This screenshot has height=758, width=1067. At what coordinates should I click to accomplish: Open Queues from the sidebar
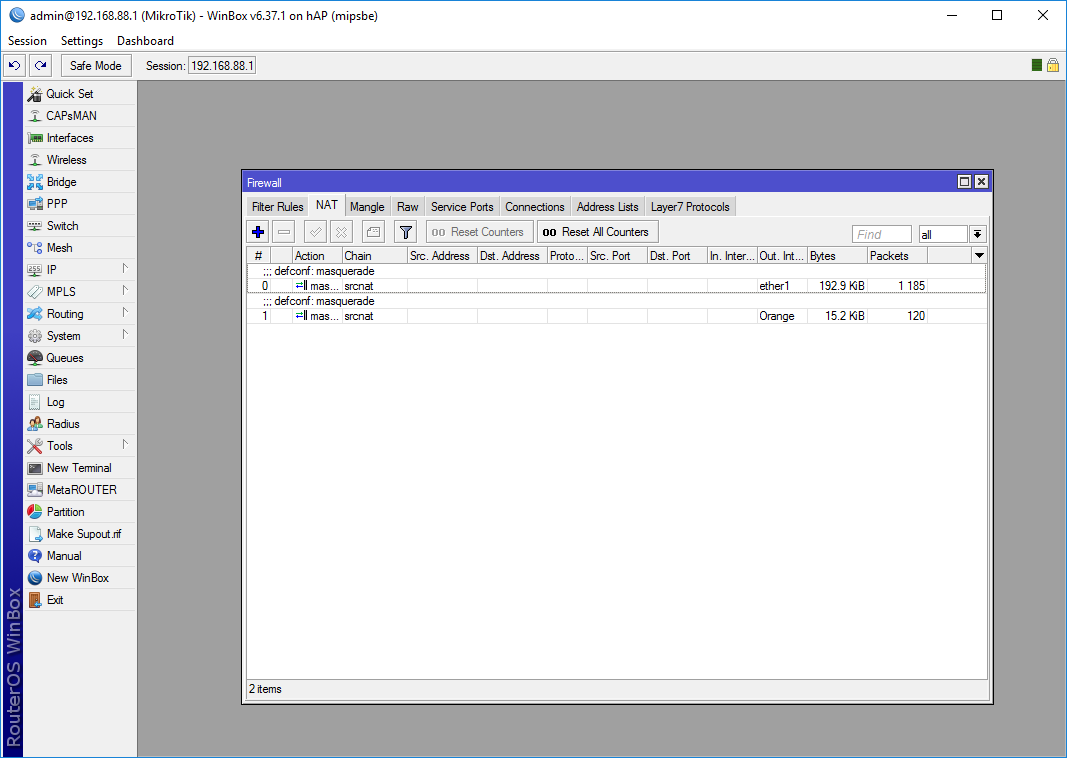[x=80, y=358]
